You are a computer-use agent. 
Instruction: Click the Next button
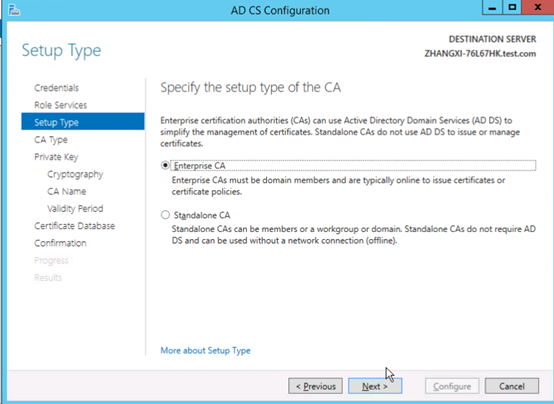[x=375, y=386]
